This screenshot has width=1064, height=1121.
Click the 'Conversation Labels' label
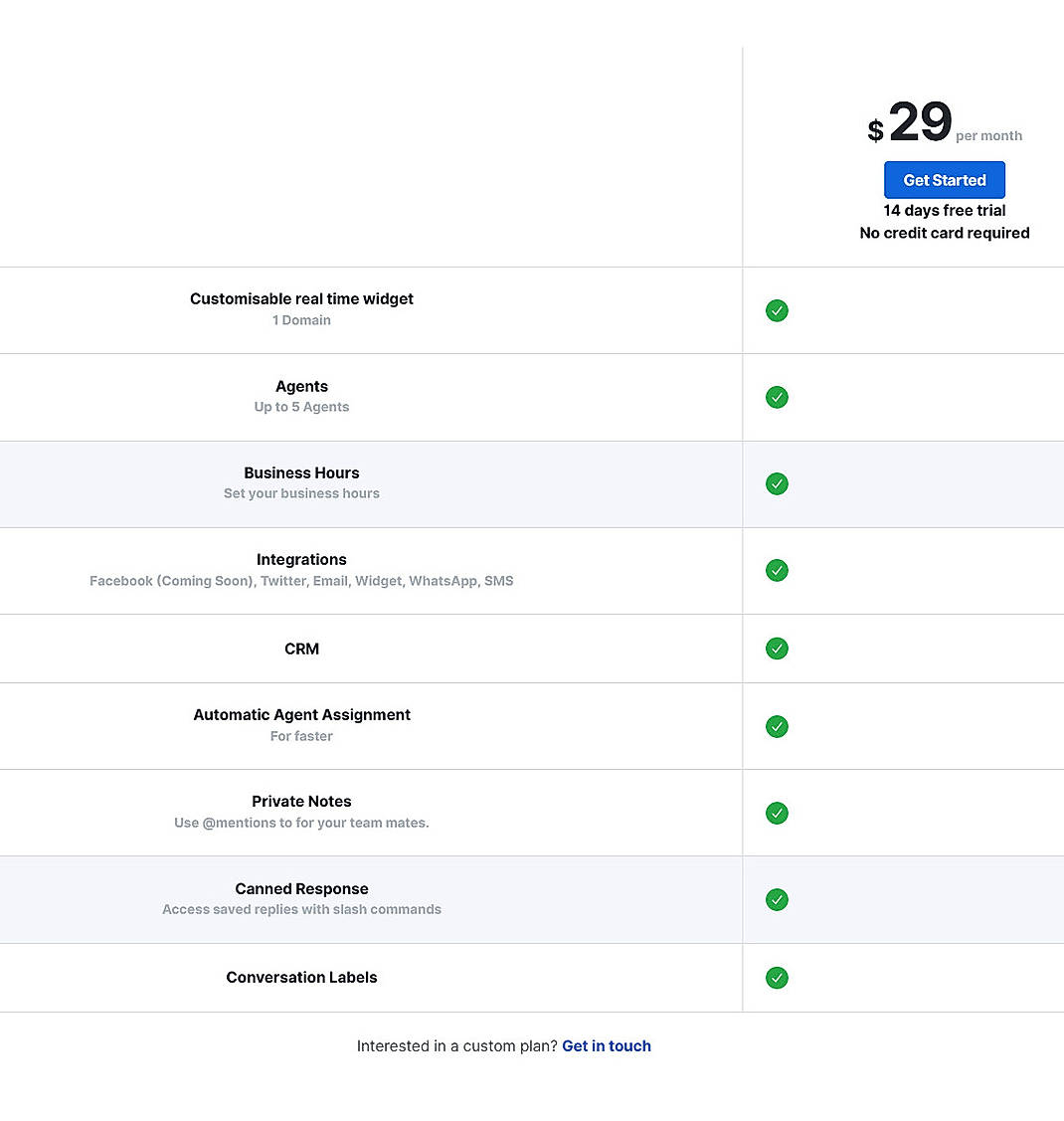tap(301, 978)
